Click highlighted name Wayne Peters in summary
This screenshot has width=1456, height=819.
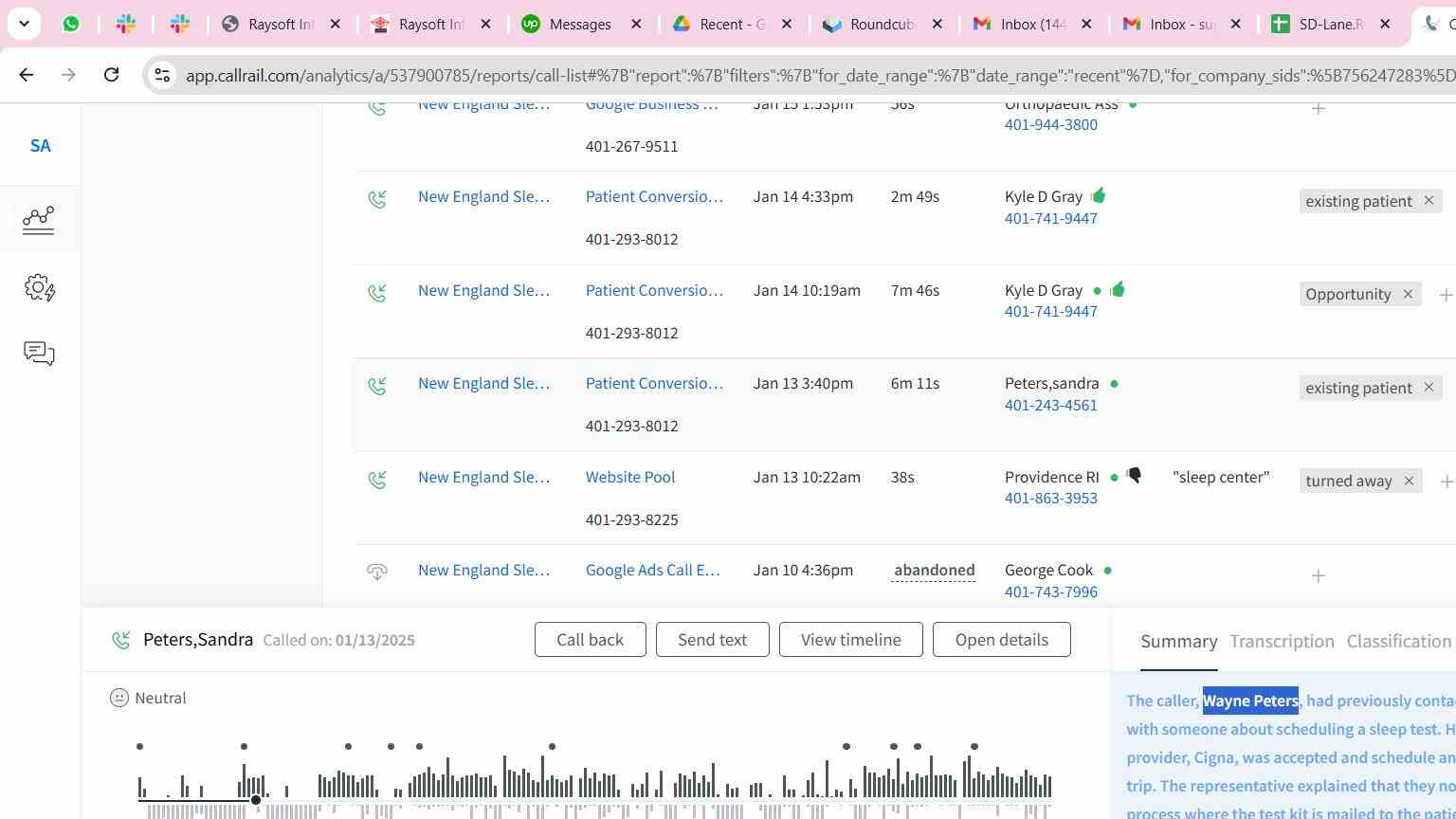point(1250,701)
